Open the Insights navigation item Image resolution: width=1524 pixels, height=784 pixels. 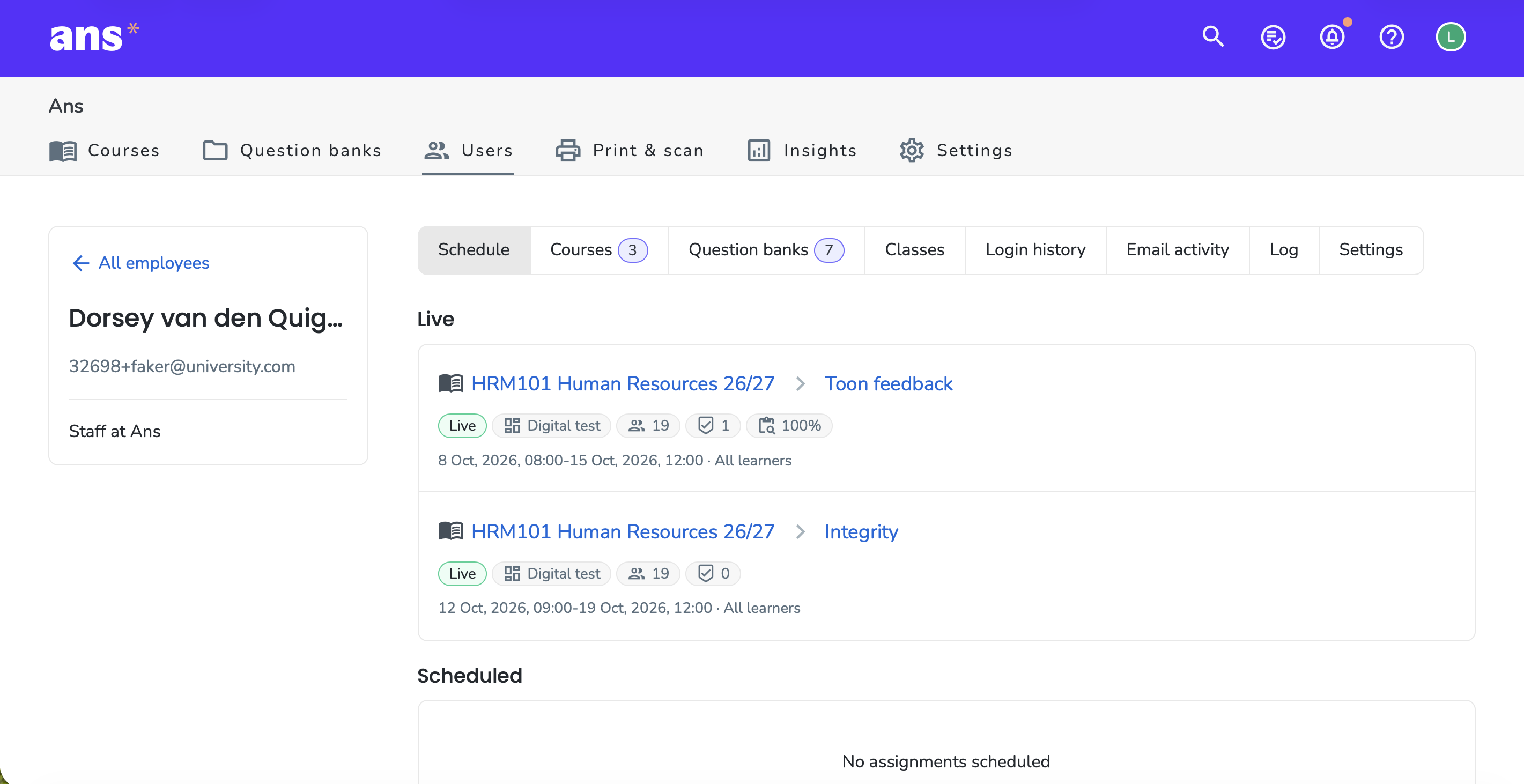coord(802,150)
